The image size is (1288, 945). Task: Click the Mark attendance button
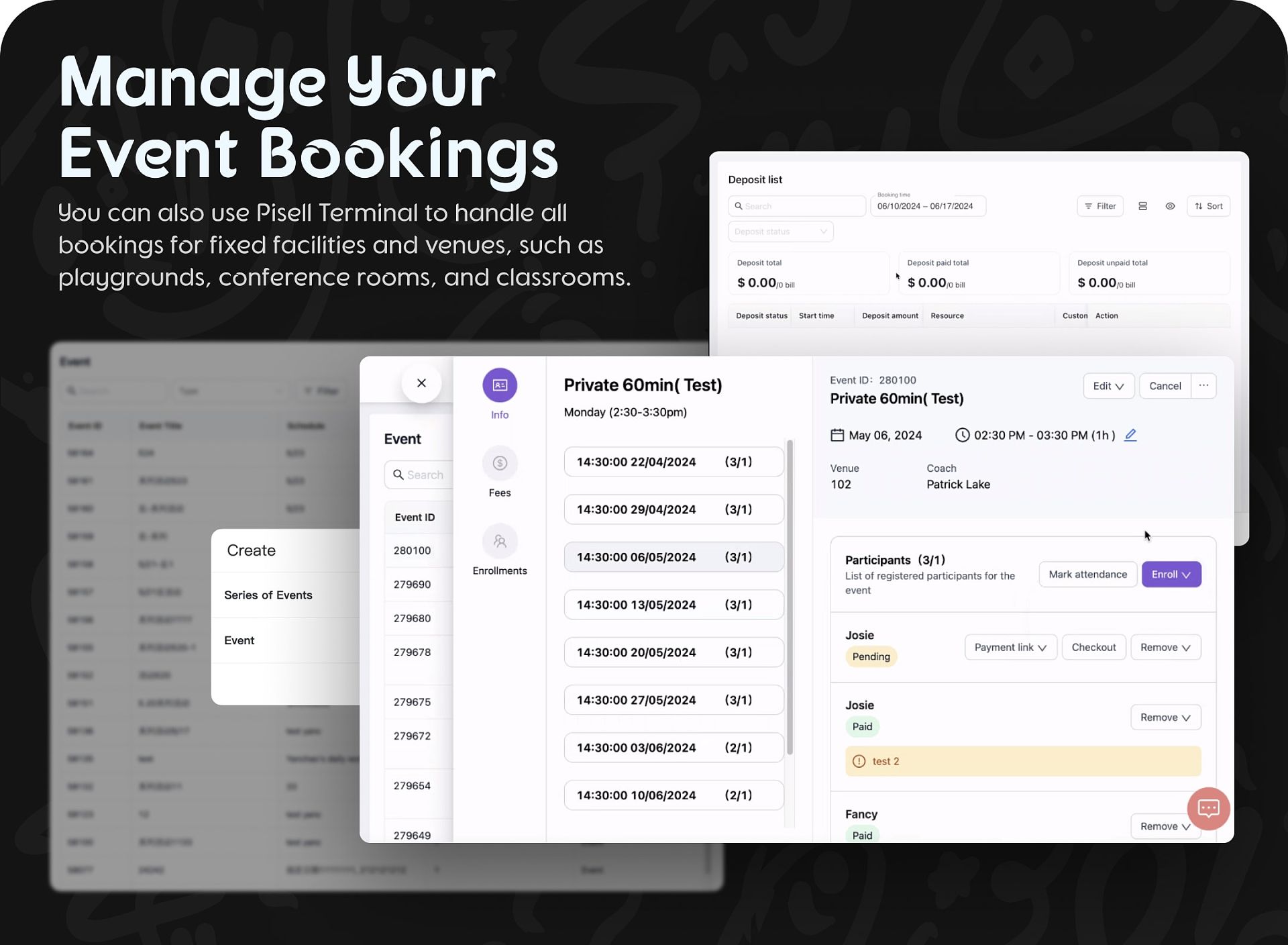(x=1088, y=575)
